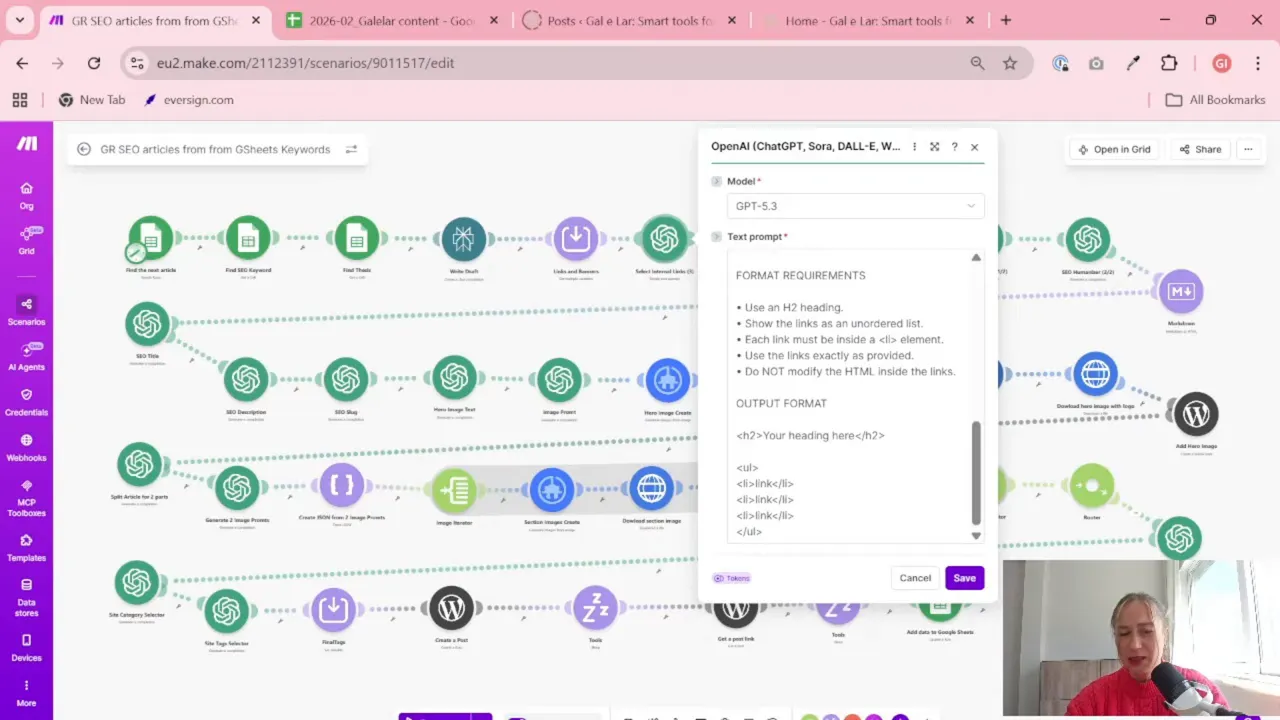Open help for the OpenAI module

click(954, 147)
